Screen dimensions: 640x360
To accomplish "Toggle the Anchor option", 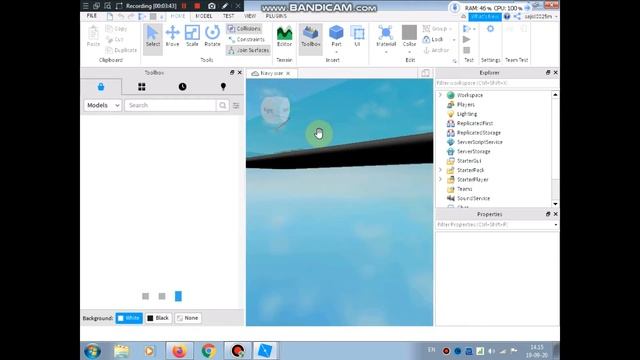I will click(436, 50).
